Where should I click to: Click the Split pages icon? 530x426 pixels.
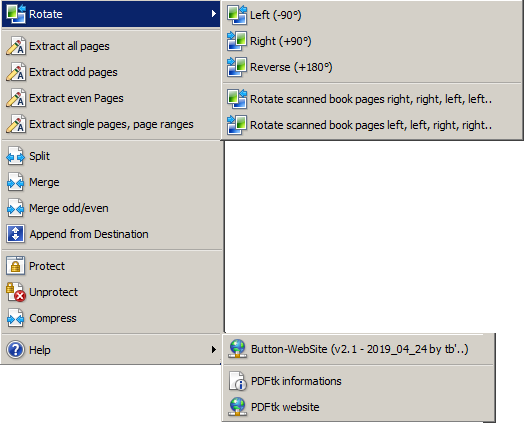(16, 156)
